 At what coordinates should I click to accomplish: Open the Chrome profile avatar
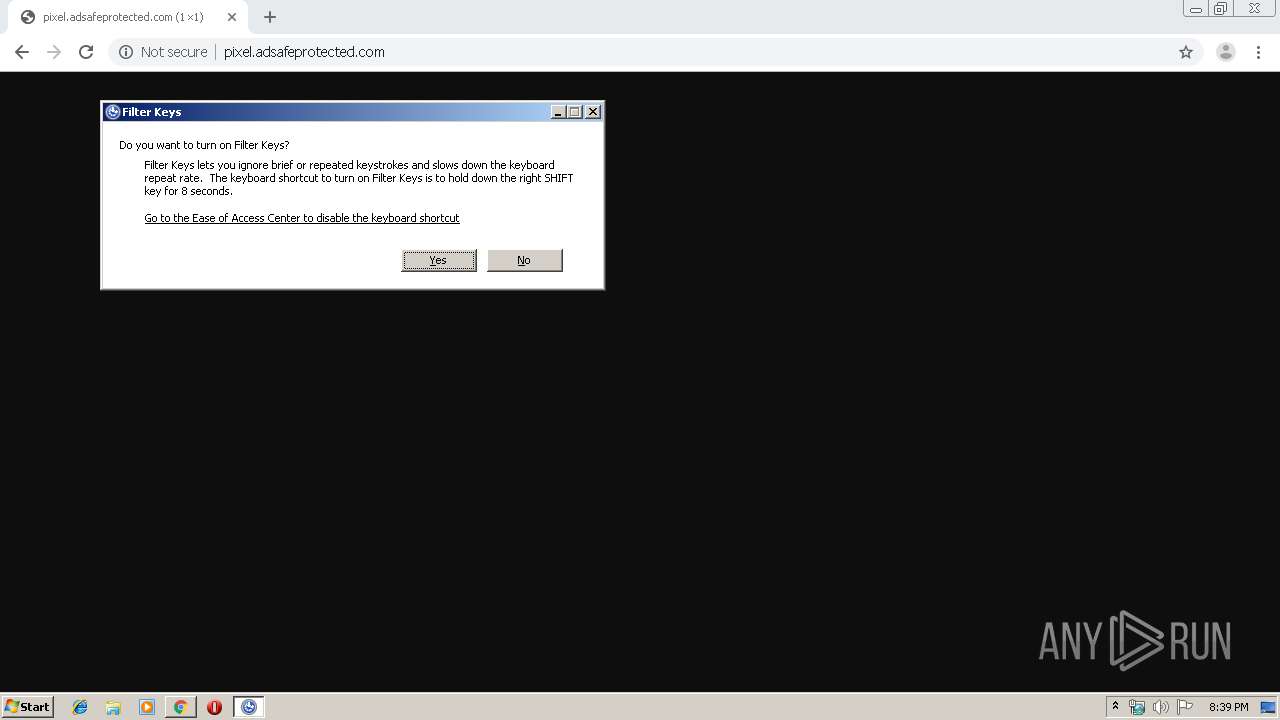click(x=1226, y=52)
